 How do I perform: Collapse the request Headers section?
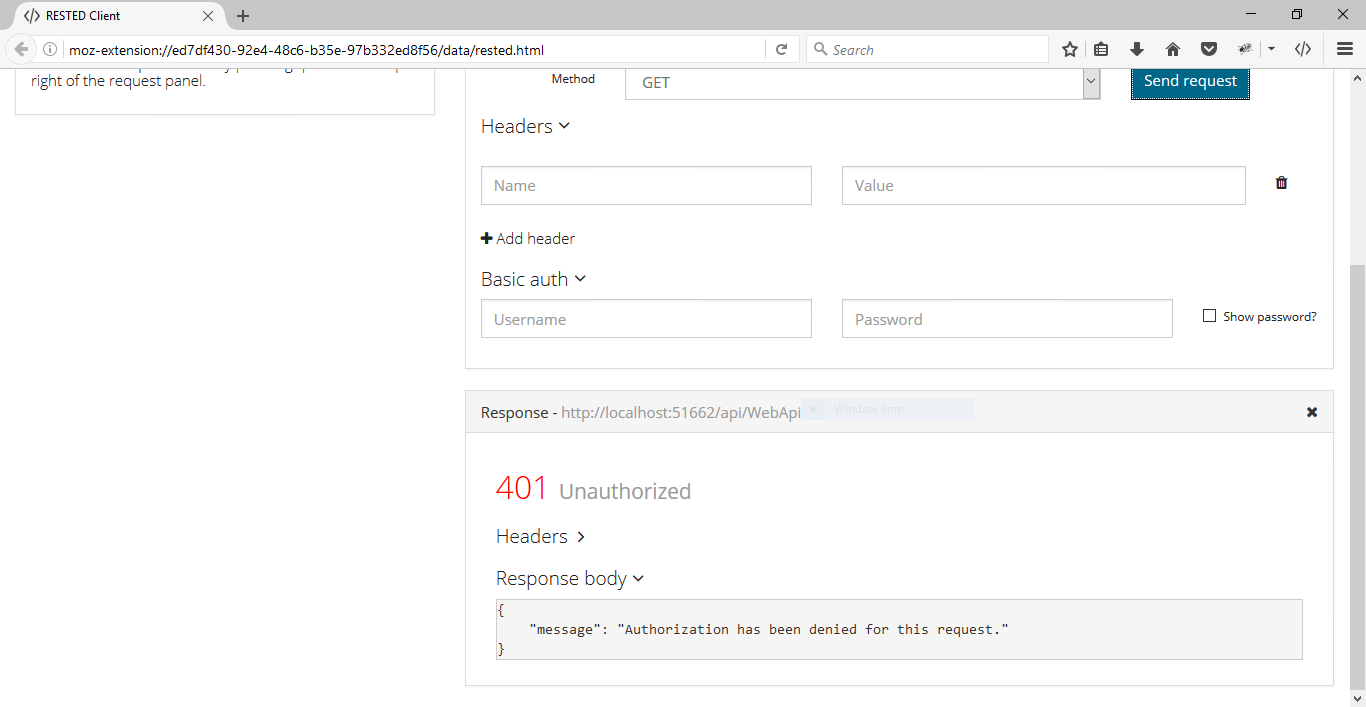pos(525,126)
